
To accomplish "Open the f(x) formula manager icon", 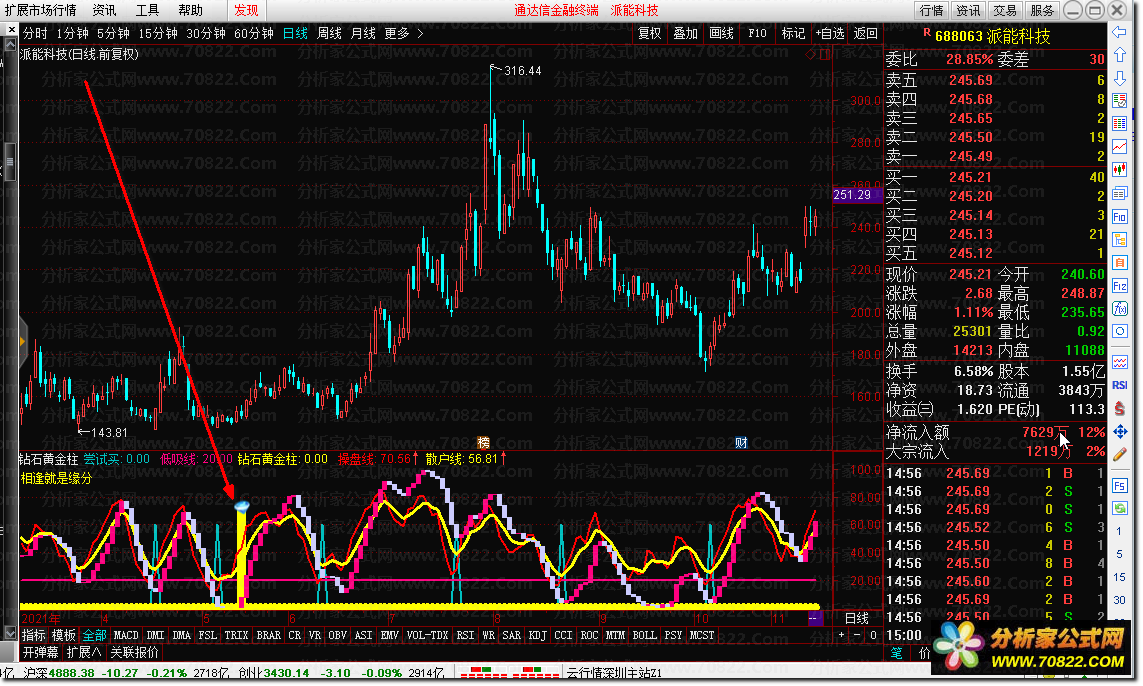I will [1120, 308].
